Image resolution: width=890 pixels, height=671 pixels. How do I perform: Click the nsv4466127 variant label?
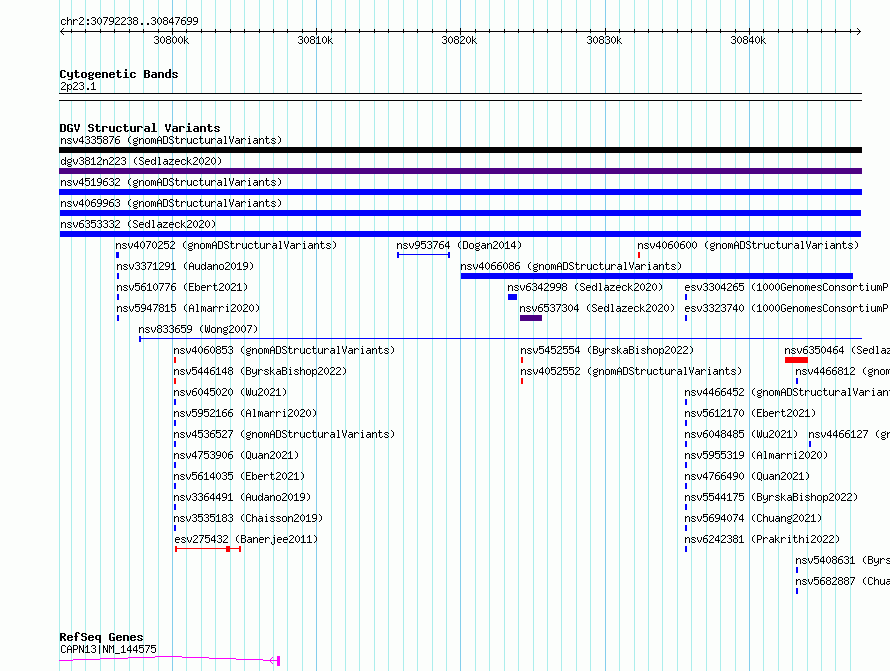point(849,434)
